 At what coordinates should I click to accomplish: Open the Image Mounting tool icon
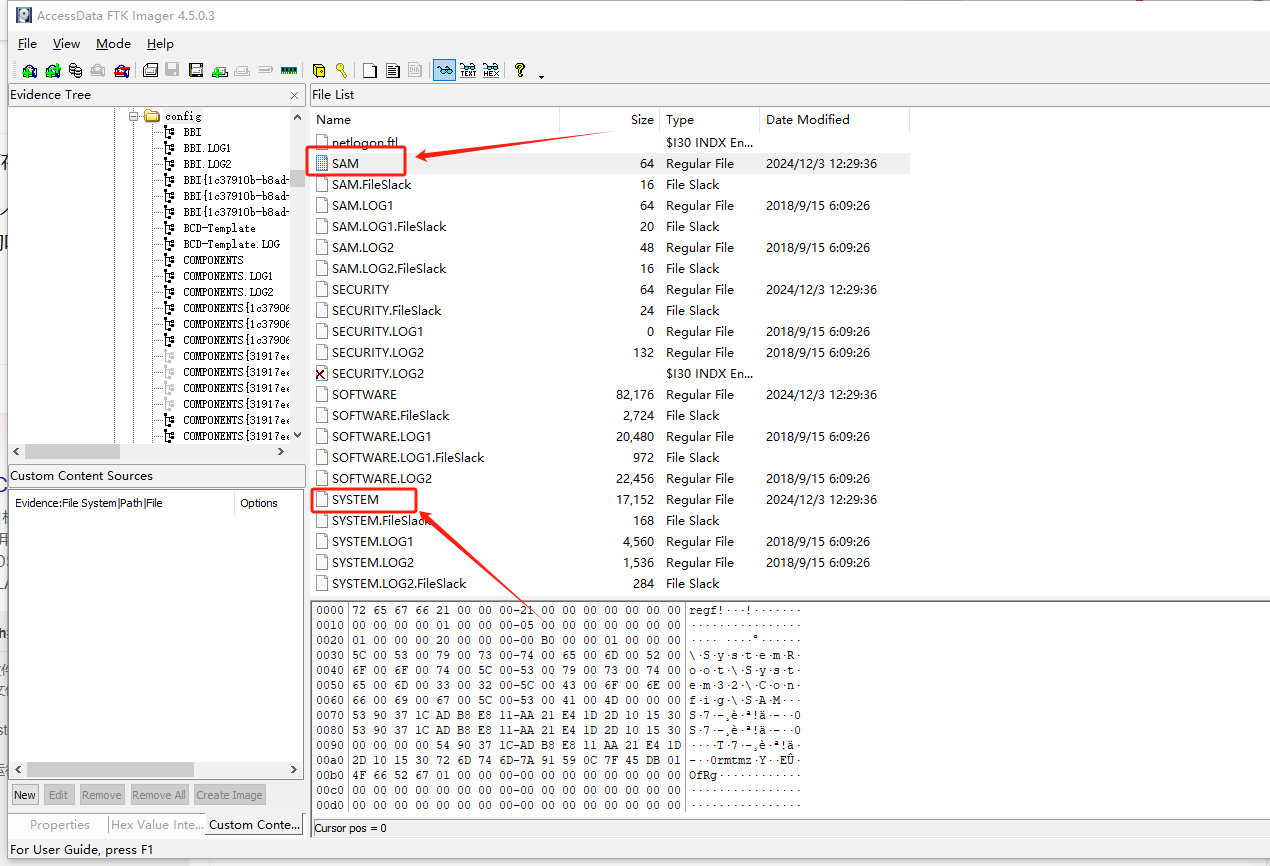tap(75, 70)
